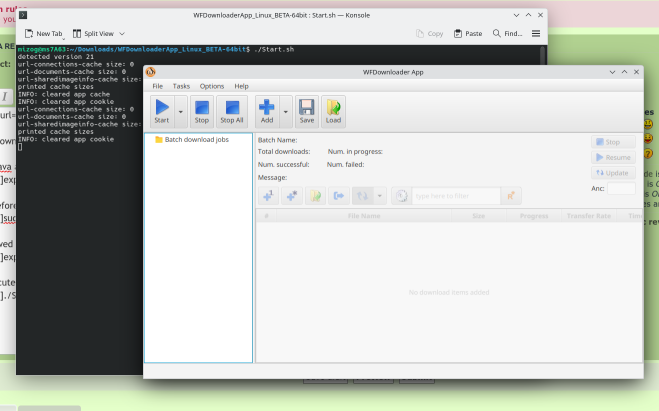Minimize the Konsole window

click(517, 15)
